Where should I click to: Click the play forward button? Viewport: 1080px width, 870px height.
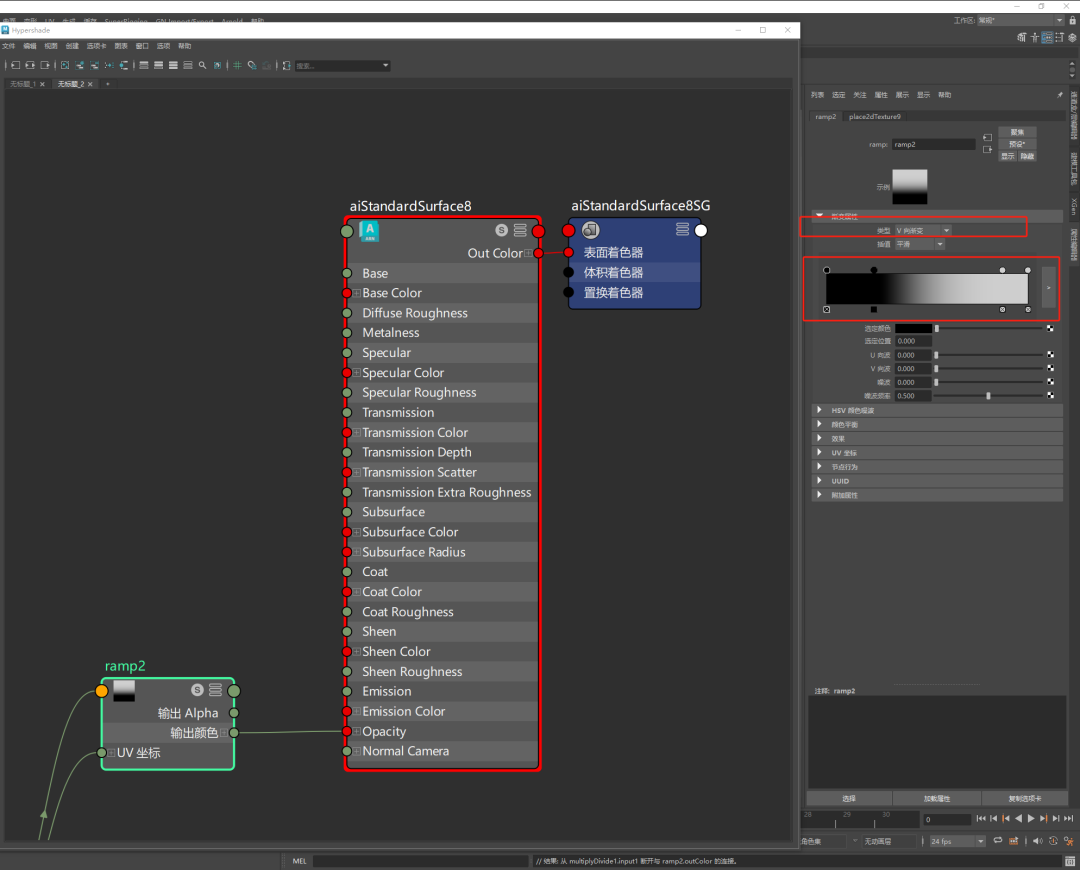pyautogui.click(x=1031, y=818)
